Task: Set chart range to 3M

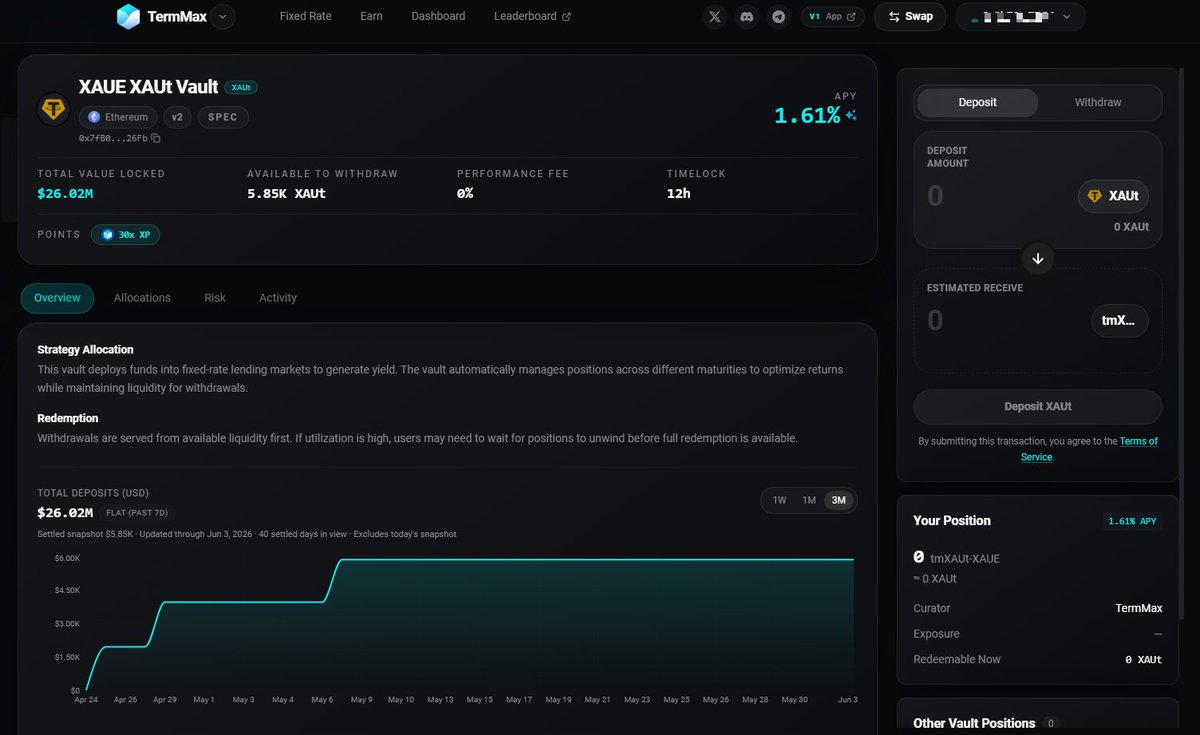Action: pyautogui.click(x=839, y=500)
